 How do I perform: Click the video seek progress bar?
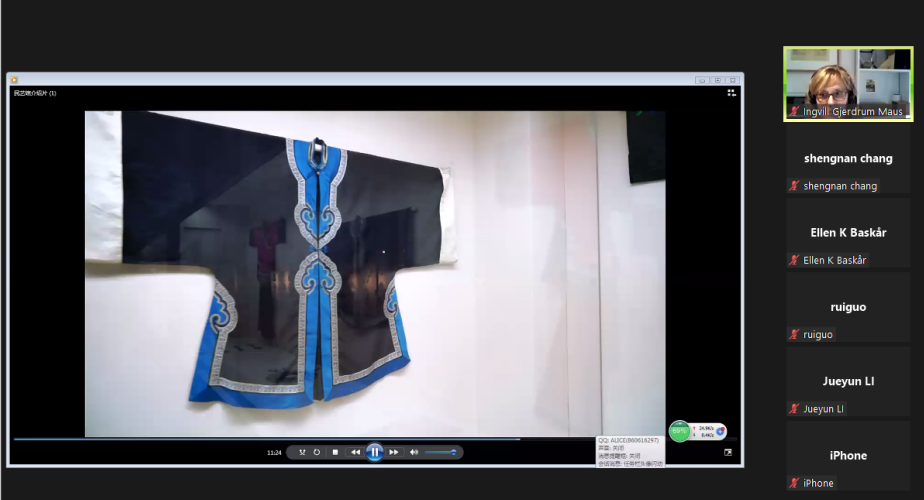click(300, 438)
